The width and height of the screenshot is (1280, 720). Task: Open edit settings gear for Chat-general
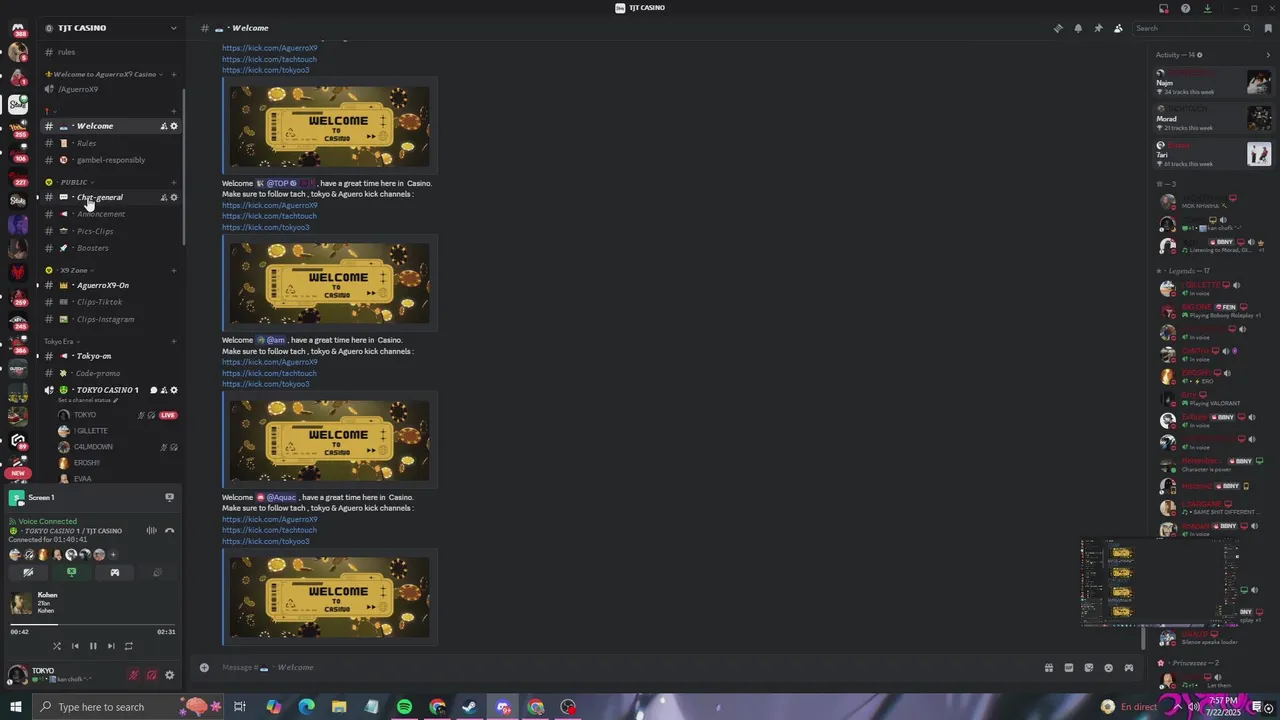[x=173, y=197]
